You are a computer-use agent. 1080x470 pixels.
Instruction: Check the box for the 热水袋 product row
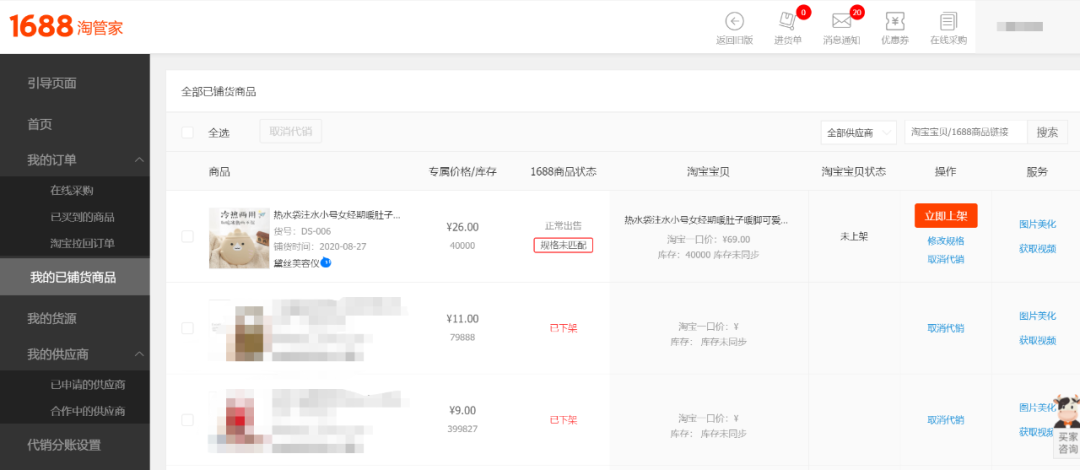click(x=187, y=236)
